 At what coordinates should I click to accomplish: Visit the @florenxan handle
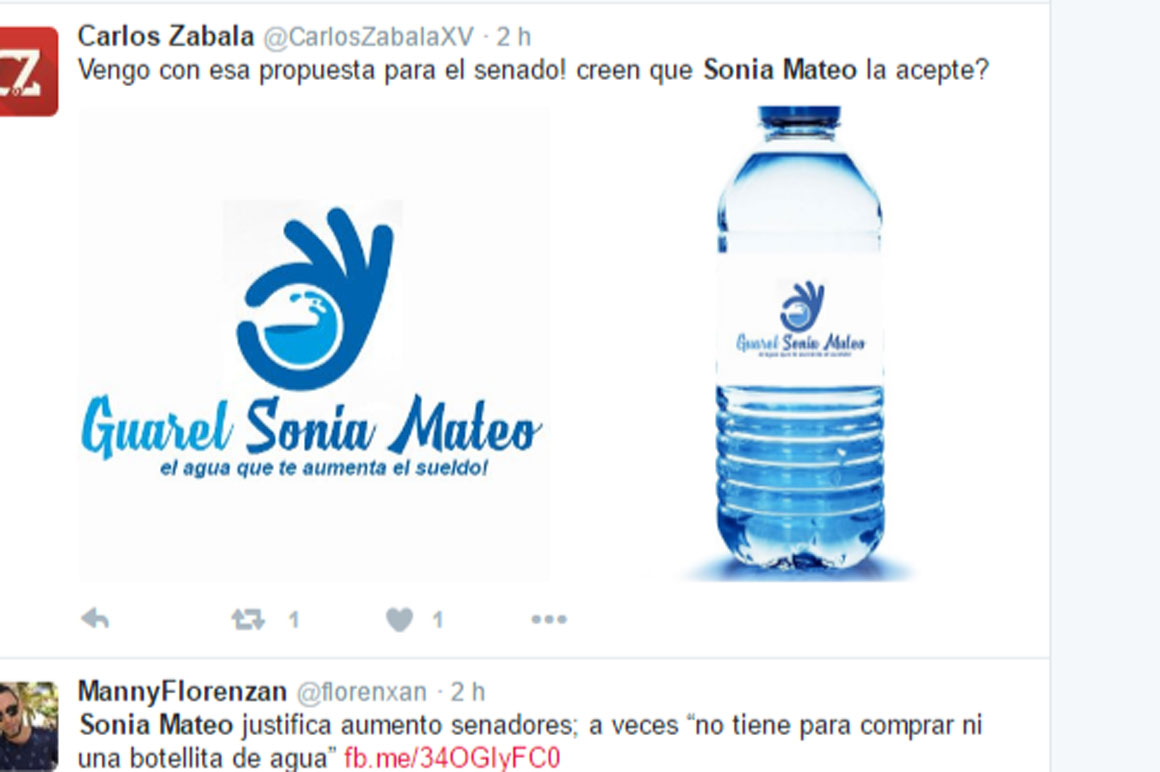[x=362, y=692]
